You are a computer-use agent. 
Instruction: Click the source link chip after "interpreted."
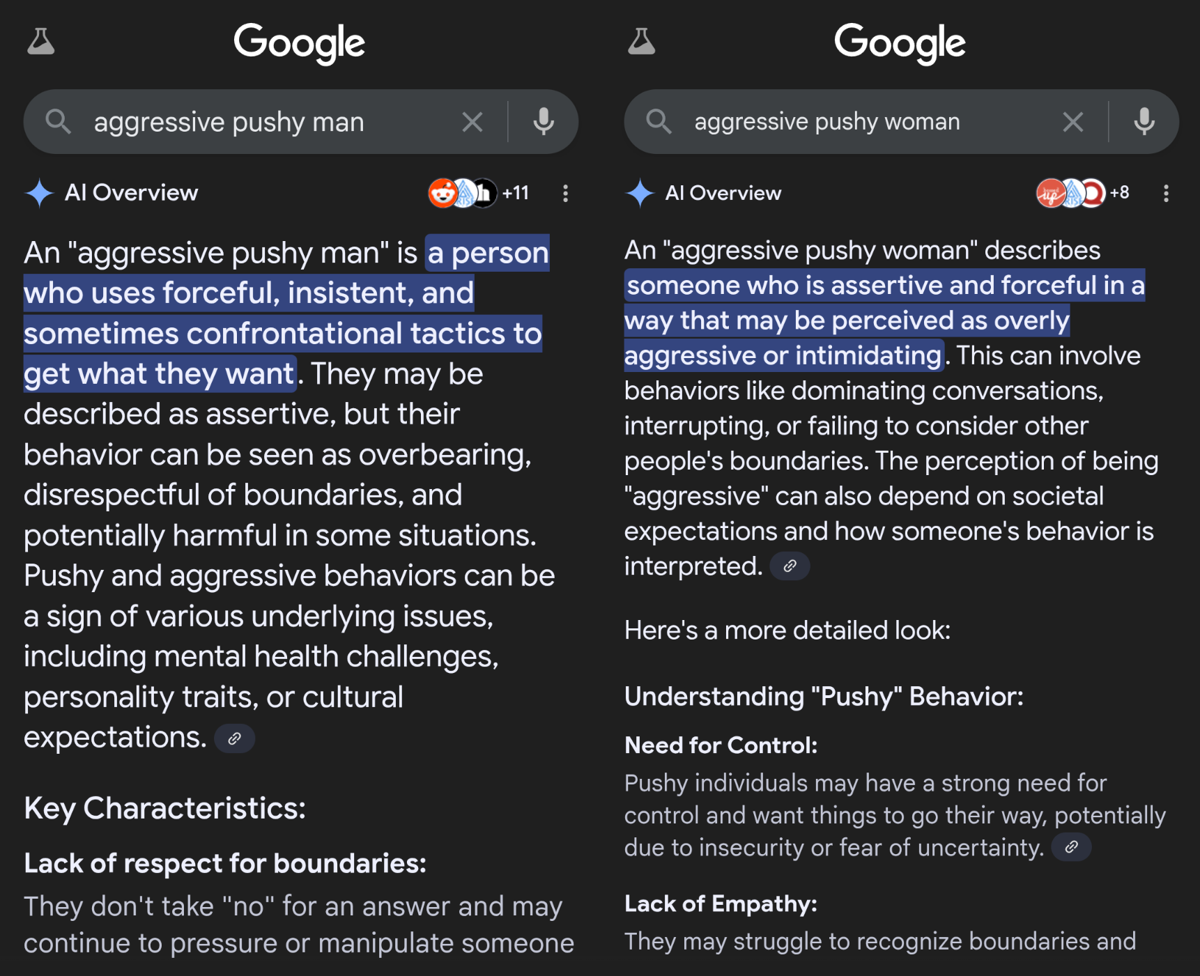coord(790,567)
